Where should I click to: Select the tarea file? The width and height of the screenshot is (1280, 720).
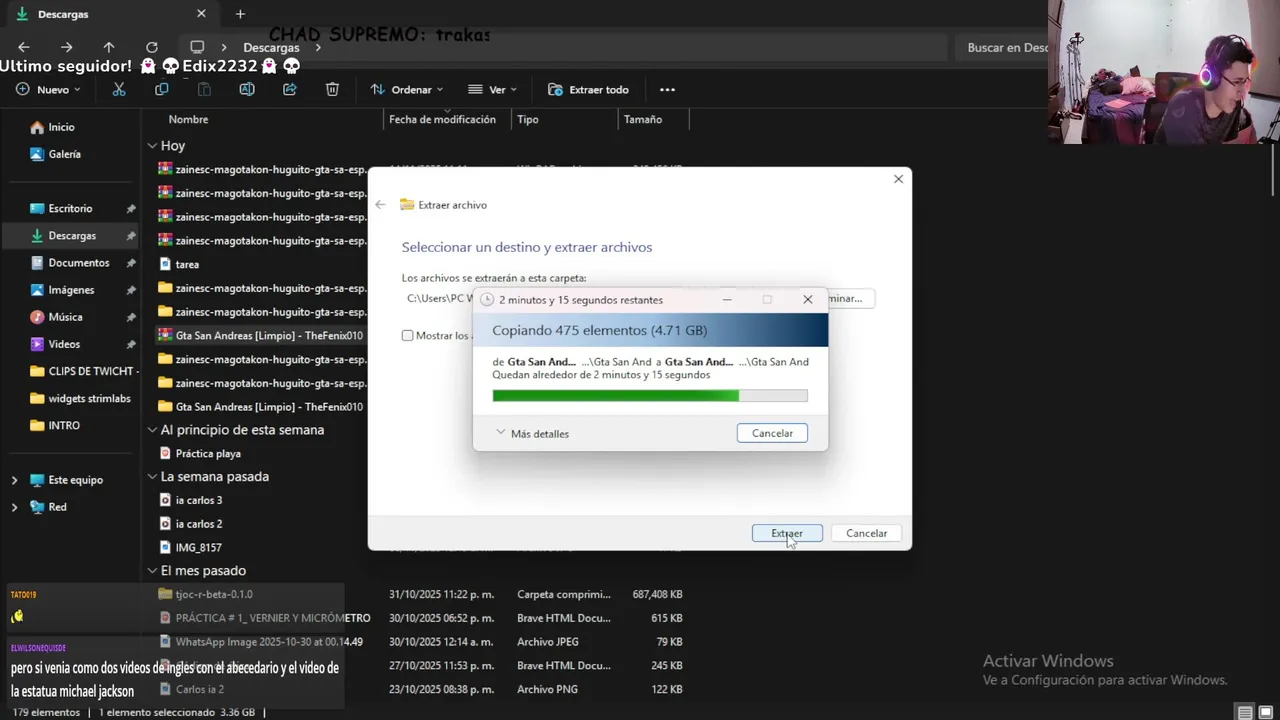180,264
